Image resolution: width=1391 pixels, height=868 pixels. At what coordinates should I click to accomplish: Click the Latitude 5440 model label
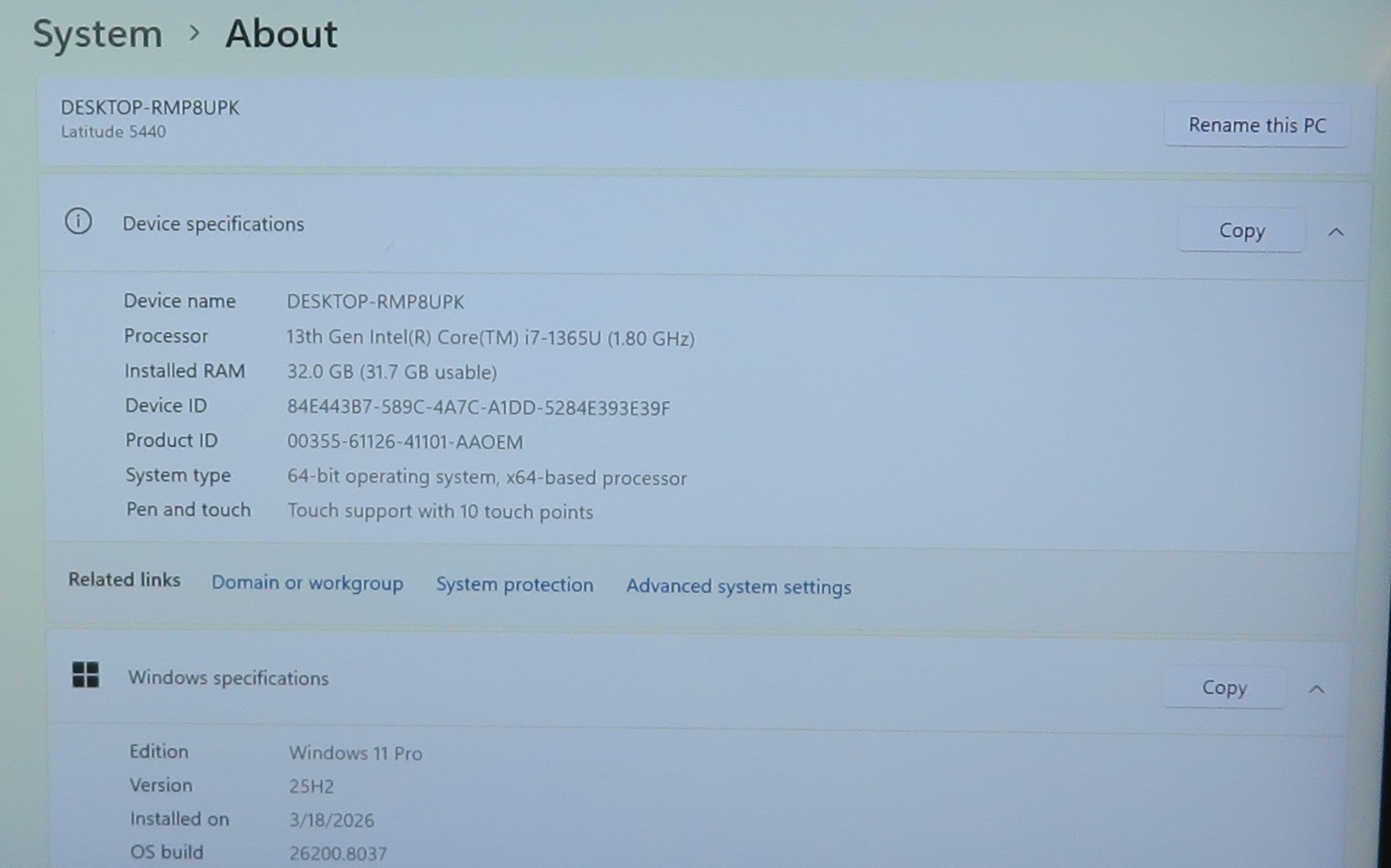113,131
